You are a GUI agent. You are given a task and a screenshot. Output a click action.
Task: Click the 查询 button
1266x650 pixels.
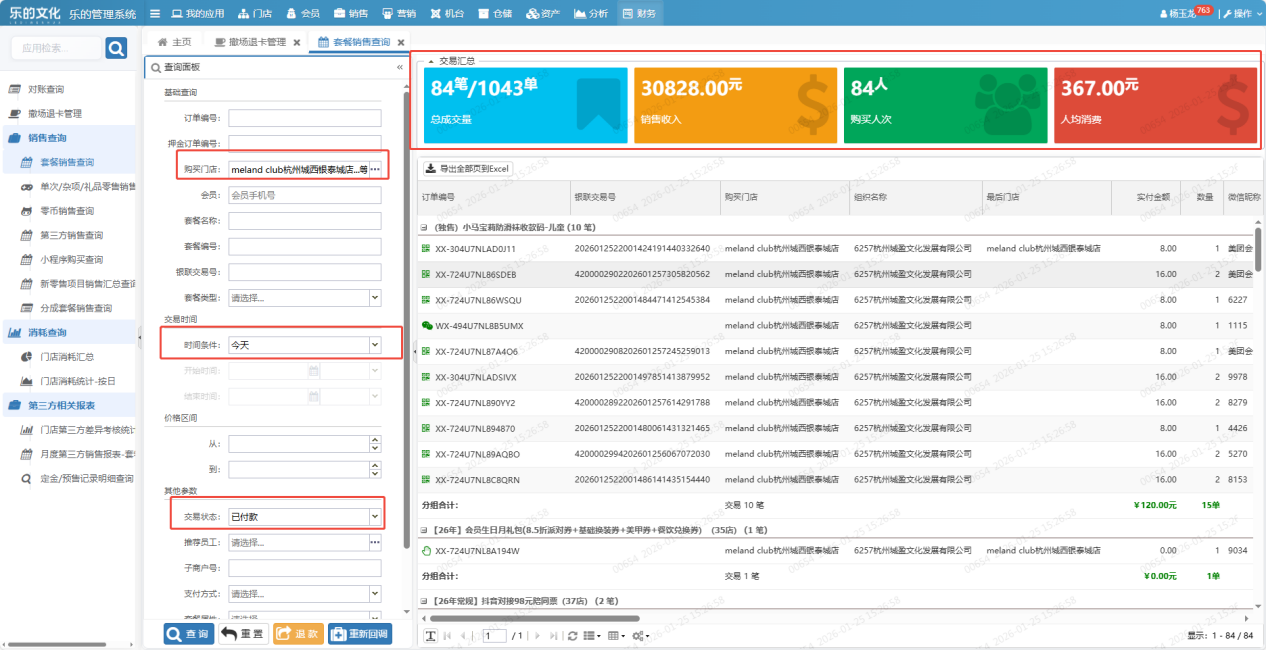[x=189, y=634]
